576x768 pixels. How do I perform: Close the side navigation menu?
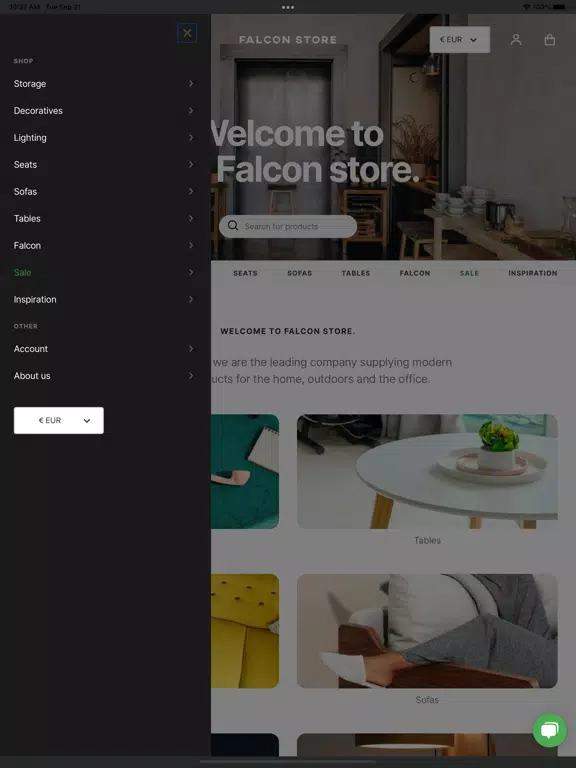click(187, 33)
